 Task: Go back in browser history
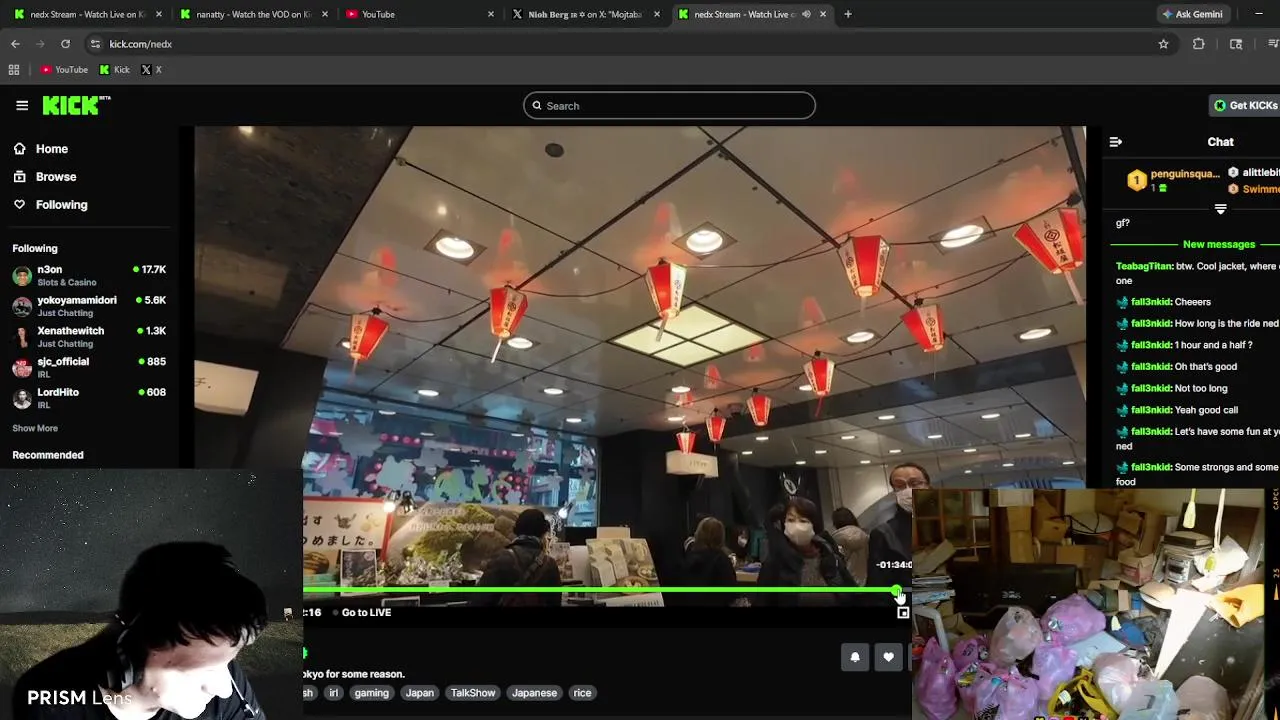click(15, 44)
